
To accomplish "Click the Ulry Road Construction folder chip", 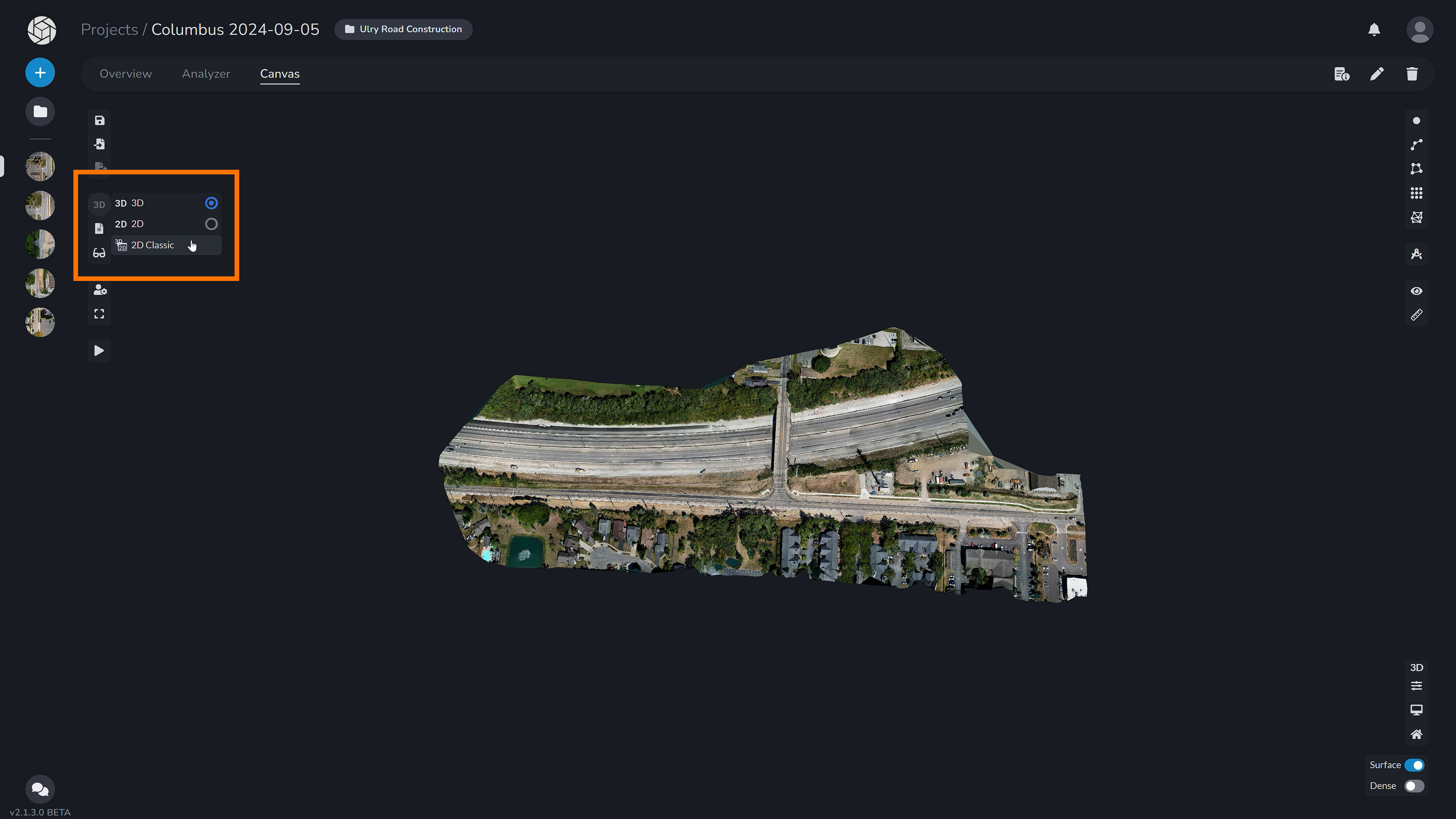I will tap(403, 29).
